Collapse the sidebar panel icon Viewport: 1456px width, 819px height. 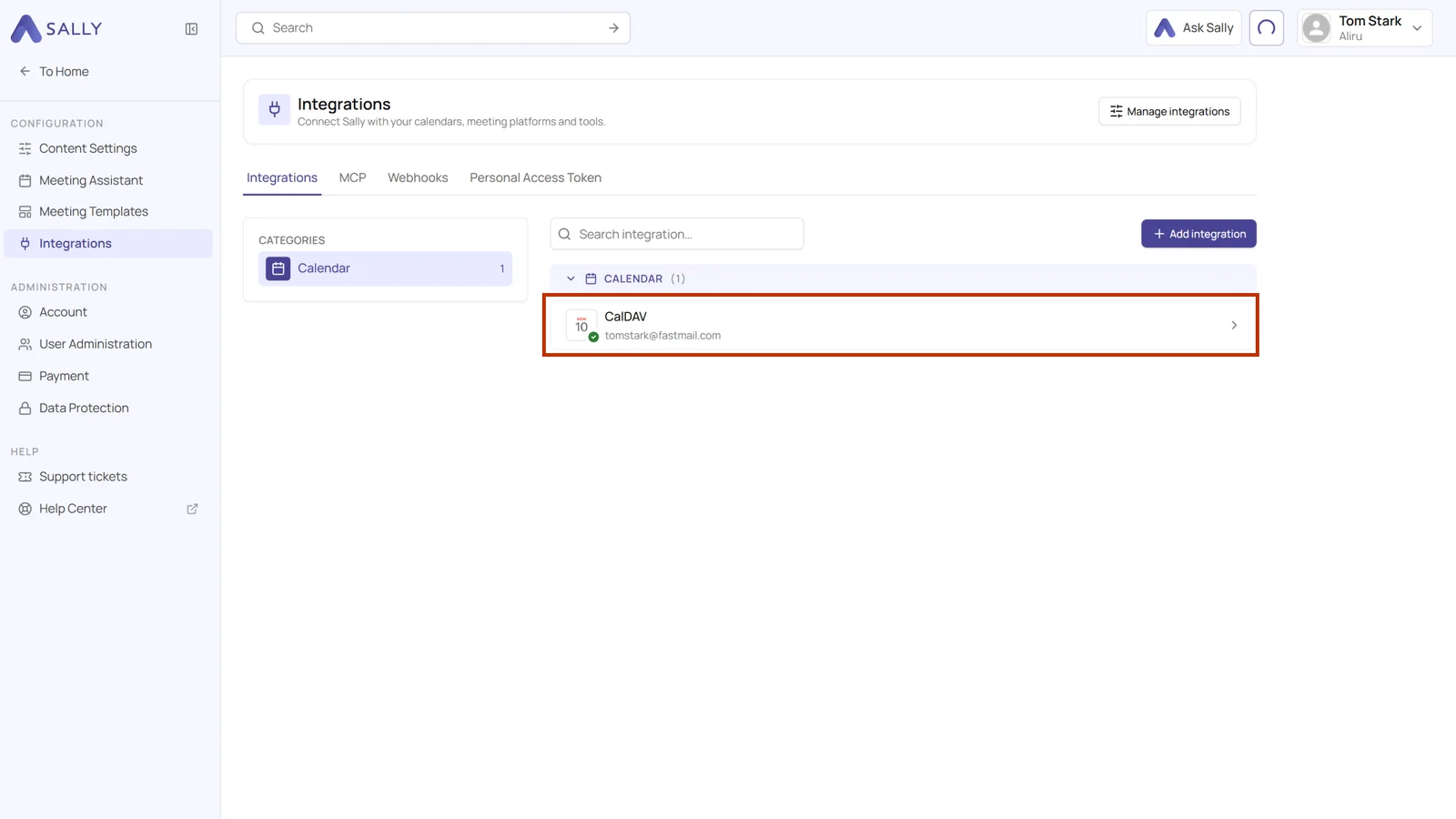click(x=191, y=29)
